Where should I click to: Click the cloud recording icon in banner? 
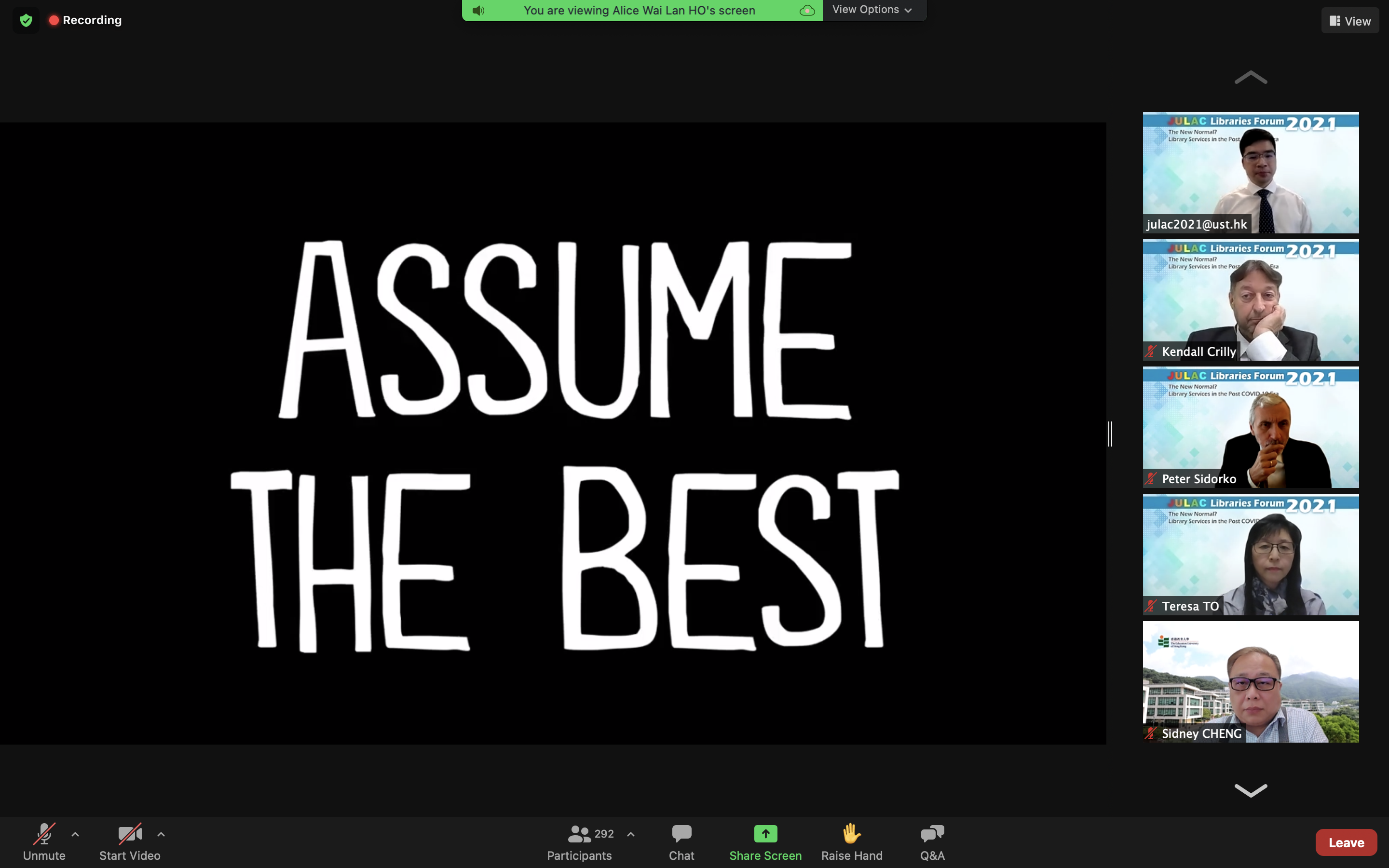pos(807,10)
